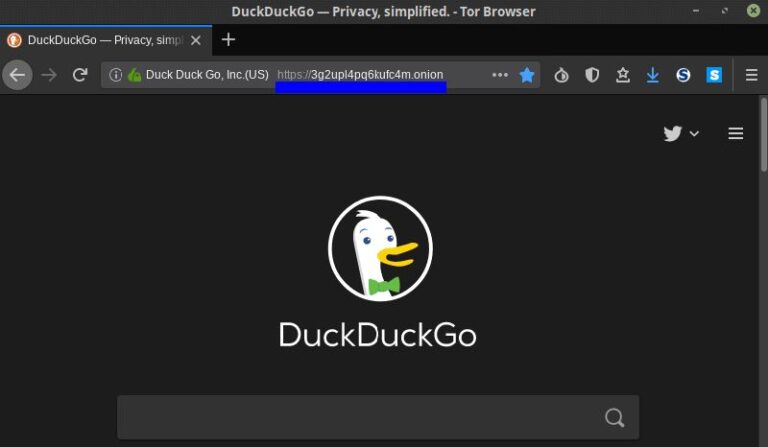
Task: Close the DuckDuckGo tab
Action: tap(196, 40)
